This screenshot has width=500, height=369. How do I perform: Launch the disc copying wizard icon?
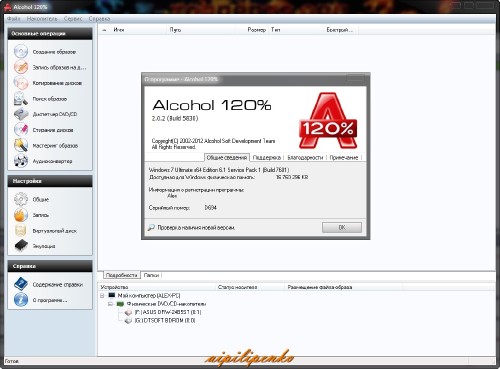point(21,83)
